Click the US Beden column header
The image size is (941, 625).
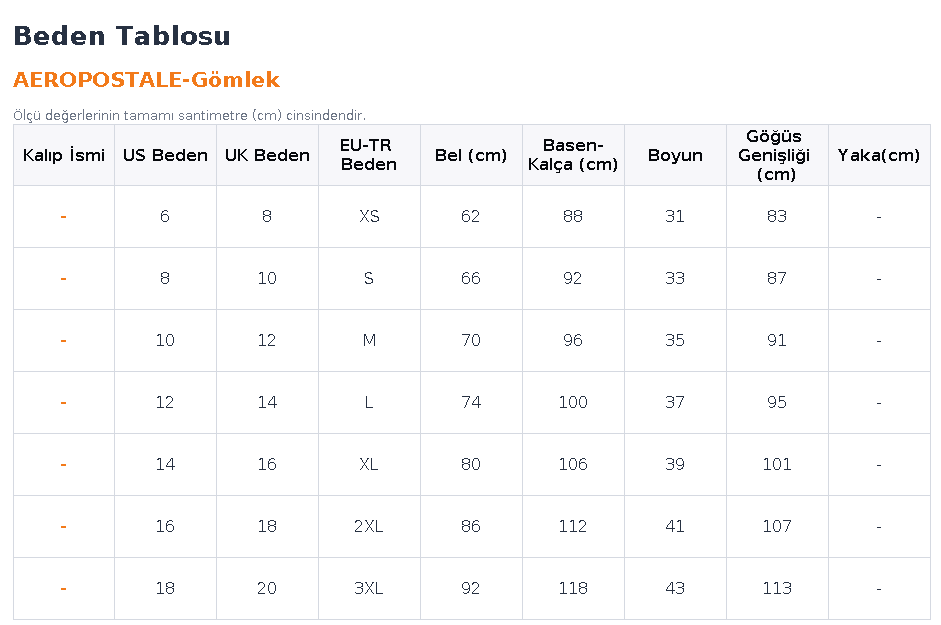tap(165, 155)
